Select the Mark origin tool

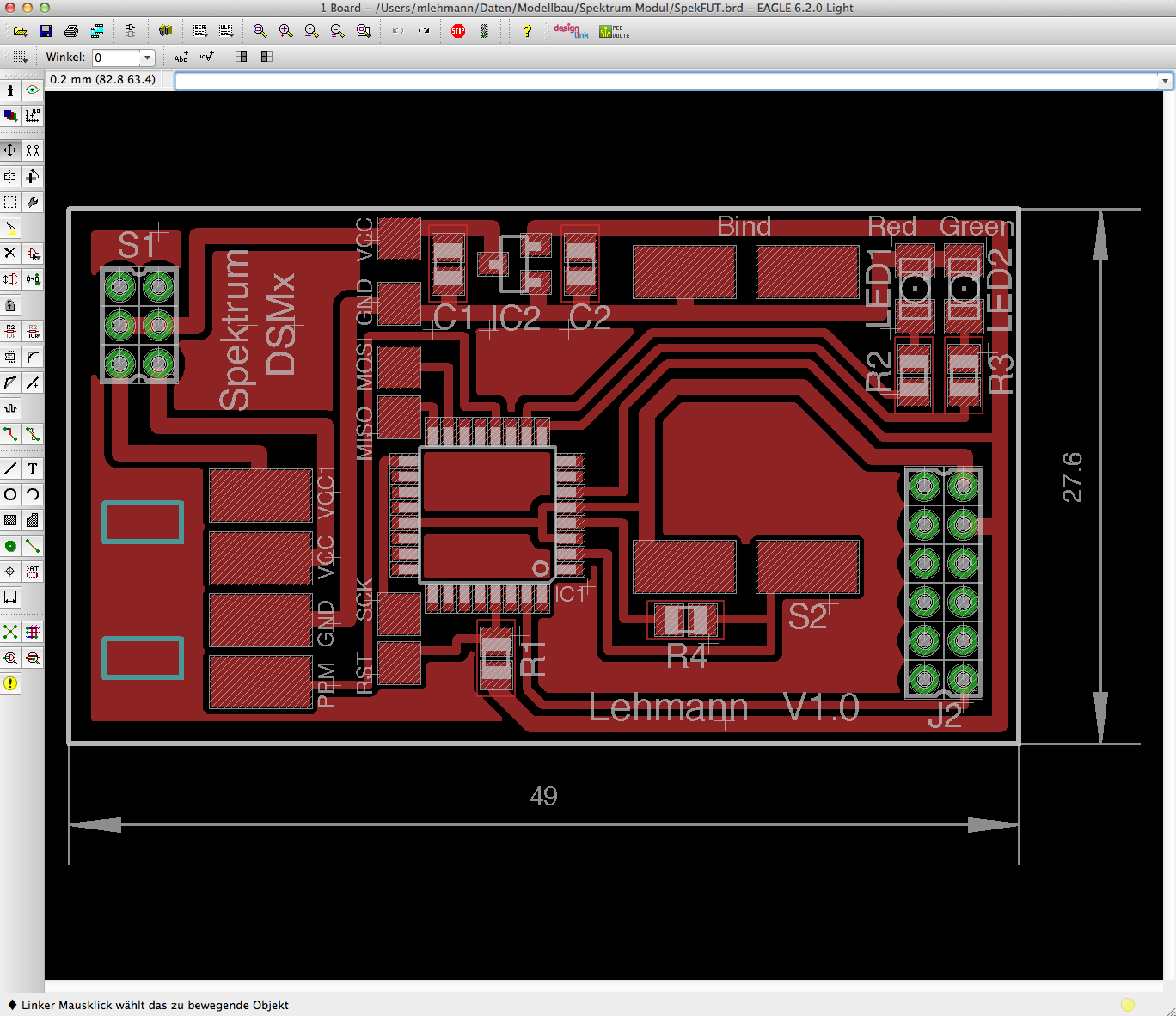33,115
